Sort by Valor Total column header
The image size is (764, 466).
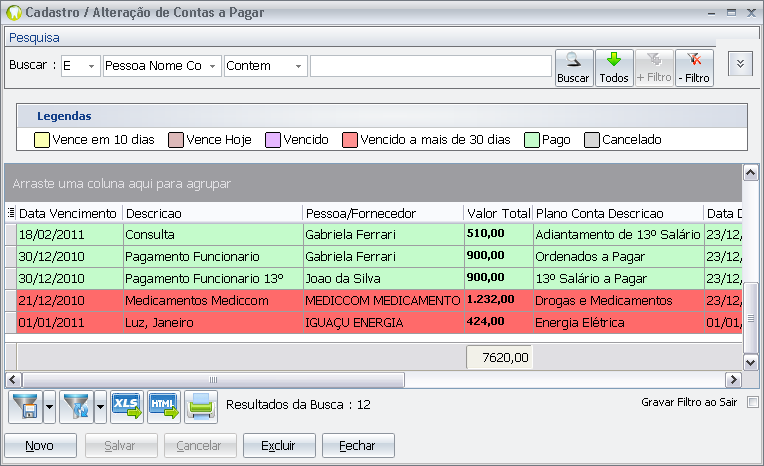[x=498, y=213]
